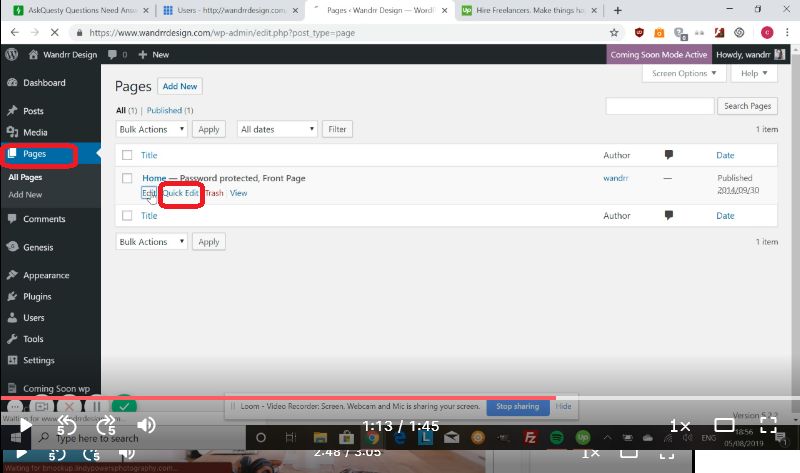800x473 pixels.
Task: Click Stop sharing in Loom bar
Action: tap(517, 406)
